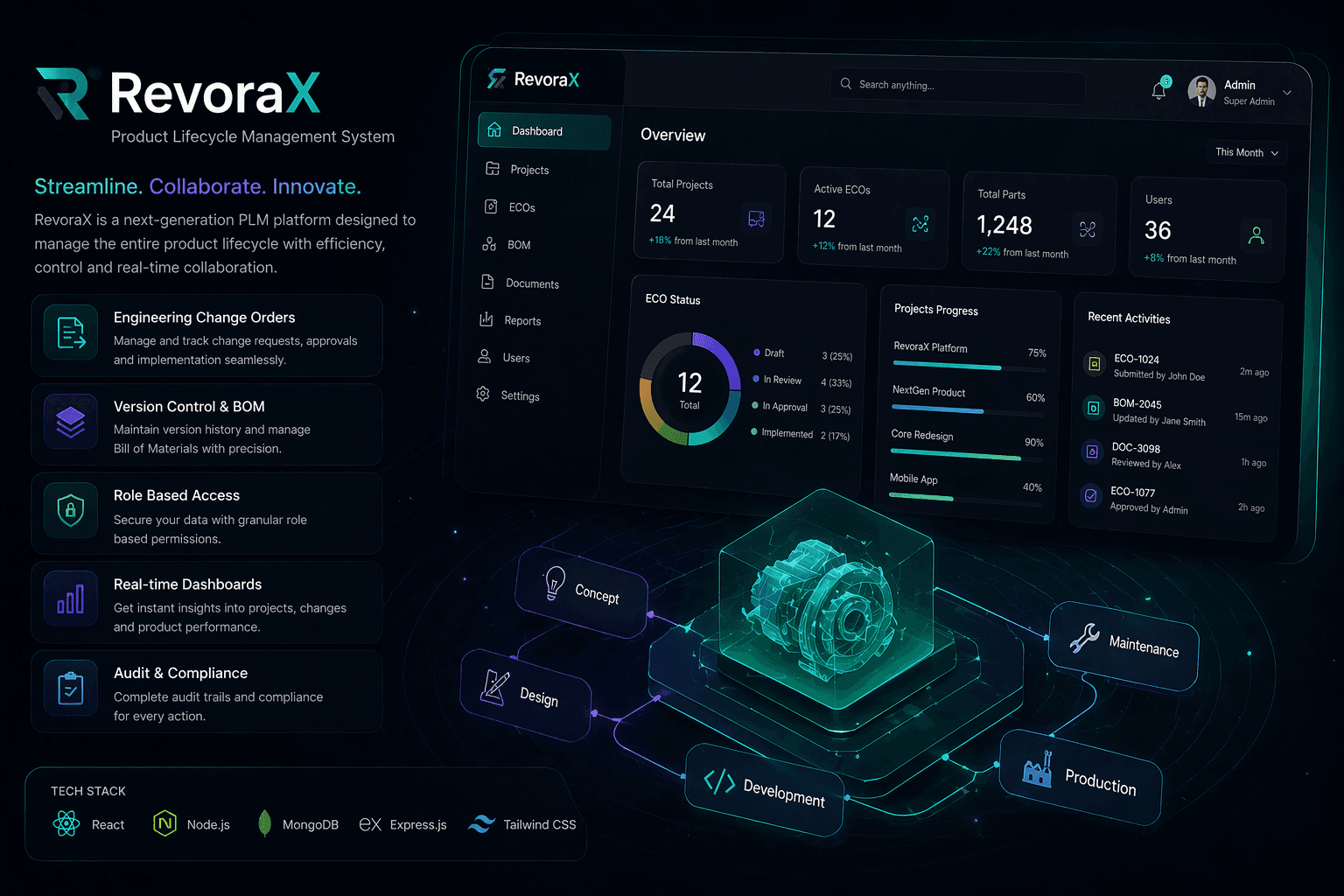Image resolution: width=1344 pixels, height=896 pixels.
Task: Click the "Updated by Jane Smith" text
Action: [1158, 420]
